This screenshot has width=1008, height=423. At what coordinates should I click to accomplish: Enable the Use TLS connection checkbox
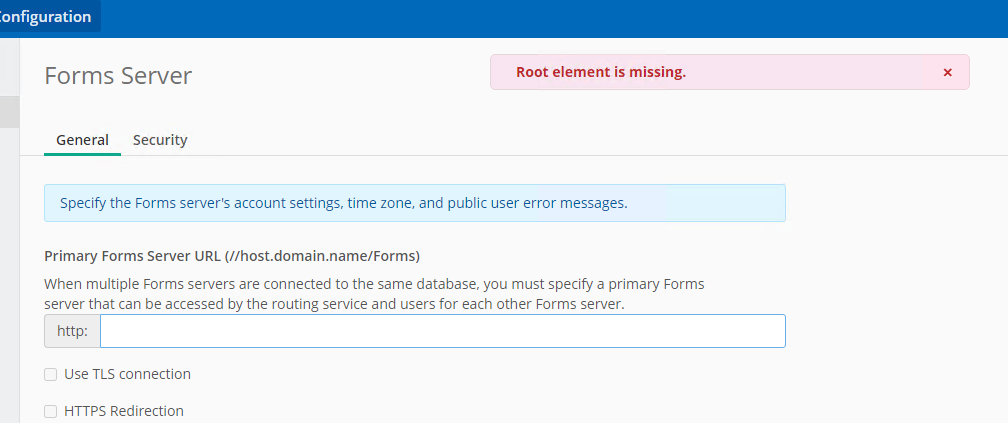pyautogui.click(x=50, y=374)
